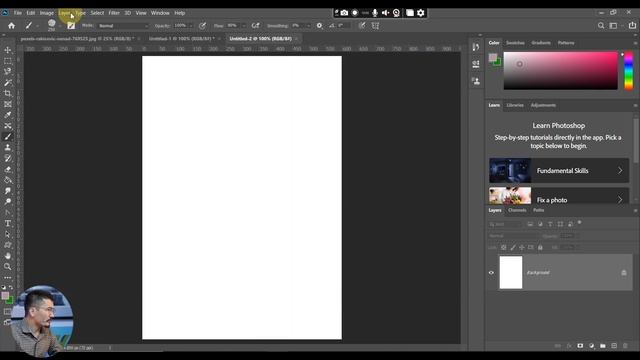Image resolution: width=640 pixels, height=360 pixels.
Task: Select the Zoom tool
Action: click(x=8, y=267)
